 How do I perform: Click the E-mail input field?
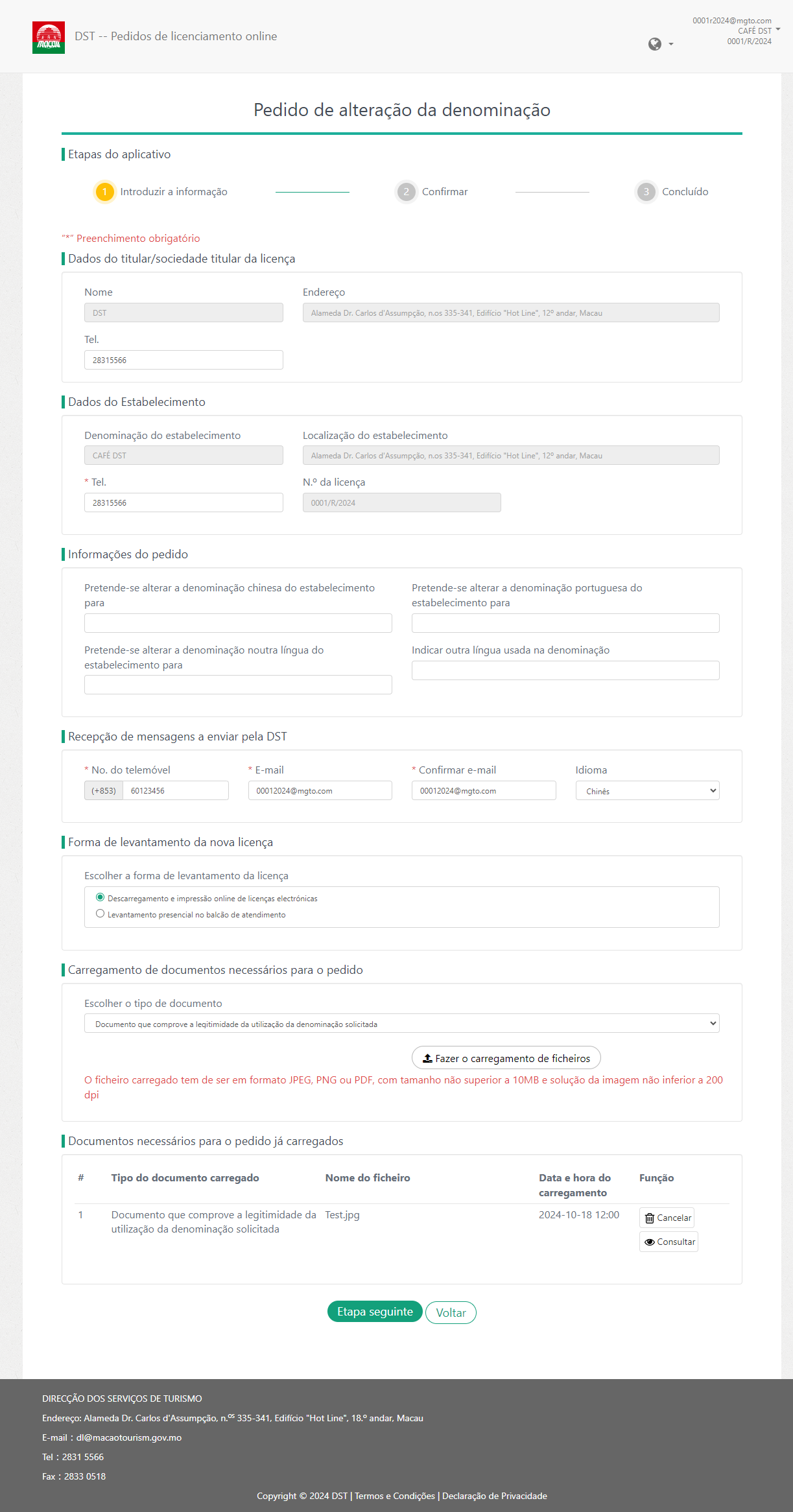tap(320, 791)
